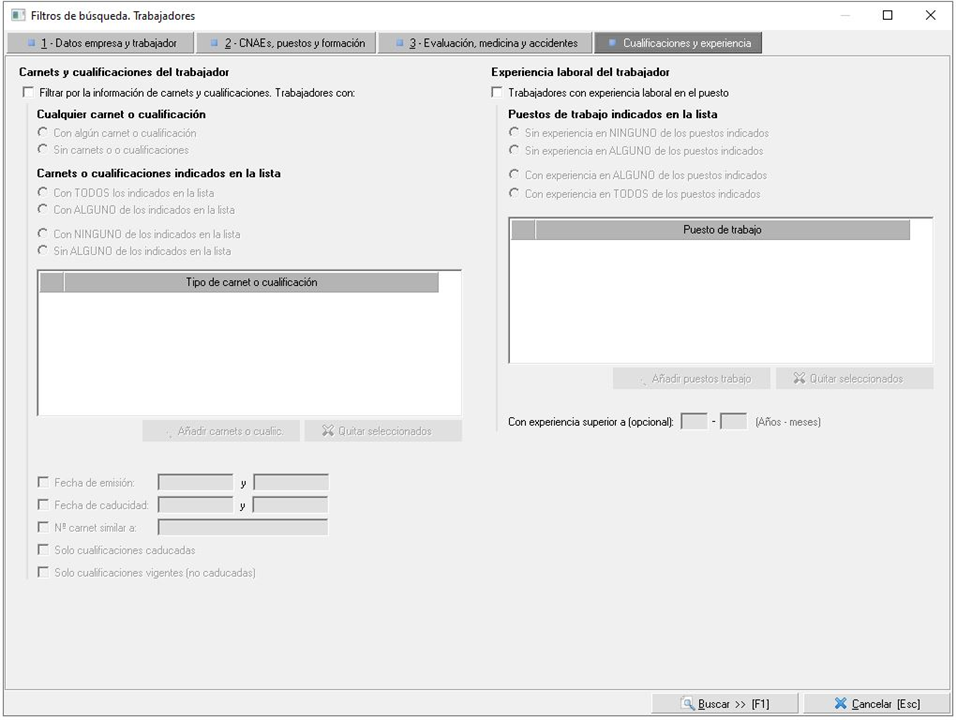Viewport: 956px width, 720px height.
Task: Tick the Fecha de emisión checkbox
Action: [x=43, y=482]
